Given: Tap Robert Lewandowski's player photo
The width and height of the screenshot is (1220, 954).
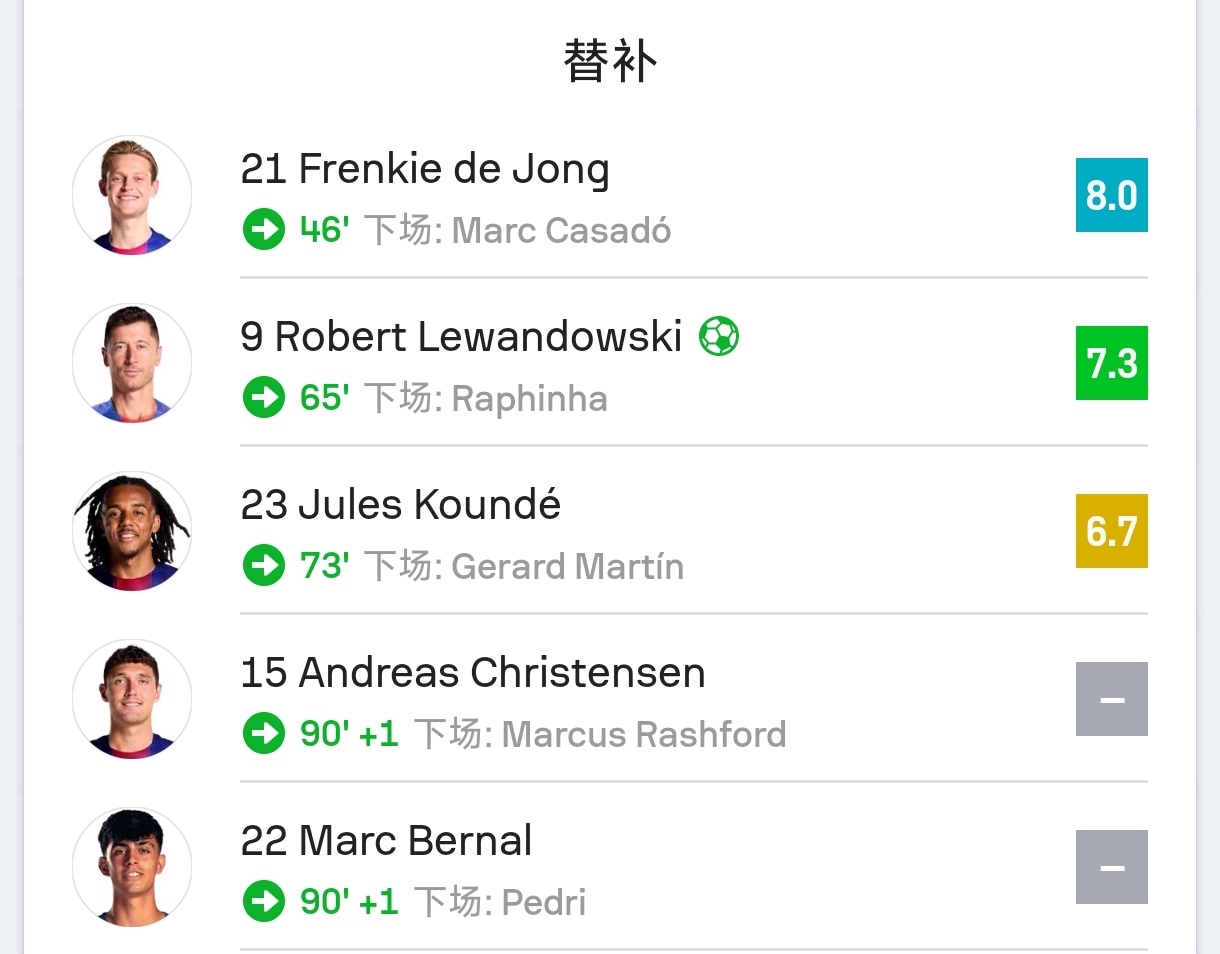Looking at the screenshot, I should point(132,363).
